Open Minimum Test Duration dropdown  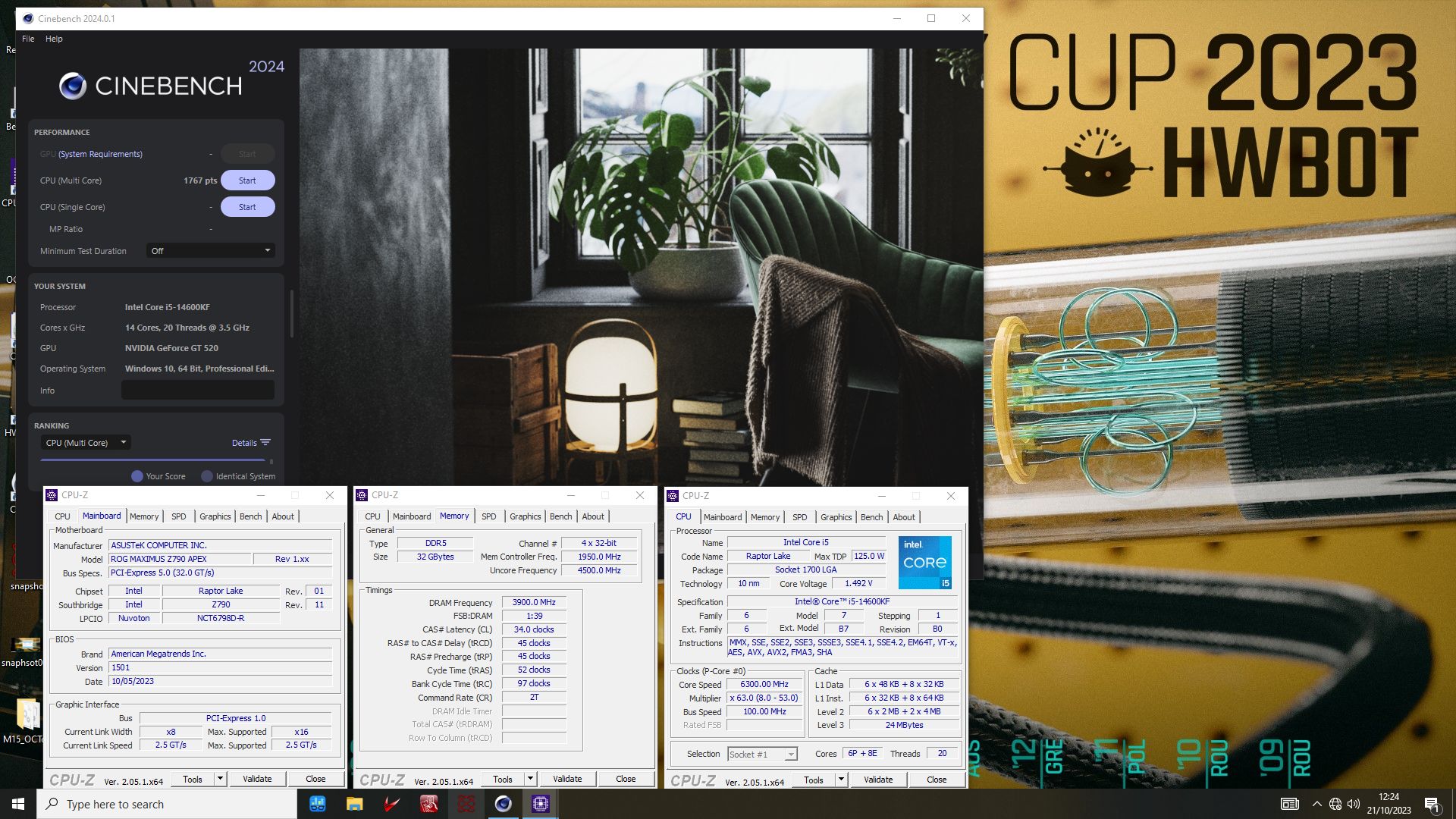click(x=210, y=251)
